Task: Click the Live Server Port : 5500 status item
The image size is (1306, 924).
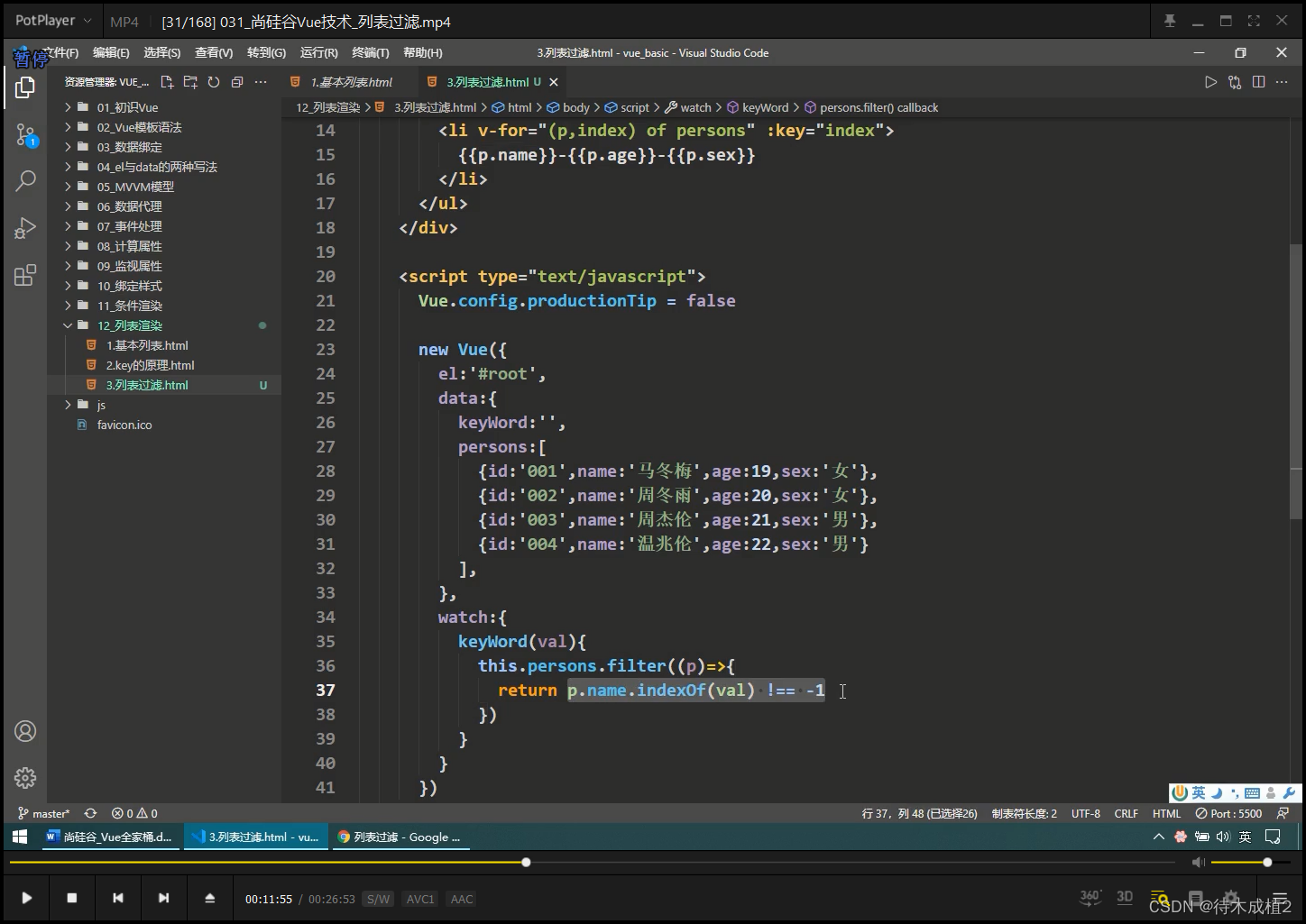Action: 1228,813
